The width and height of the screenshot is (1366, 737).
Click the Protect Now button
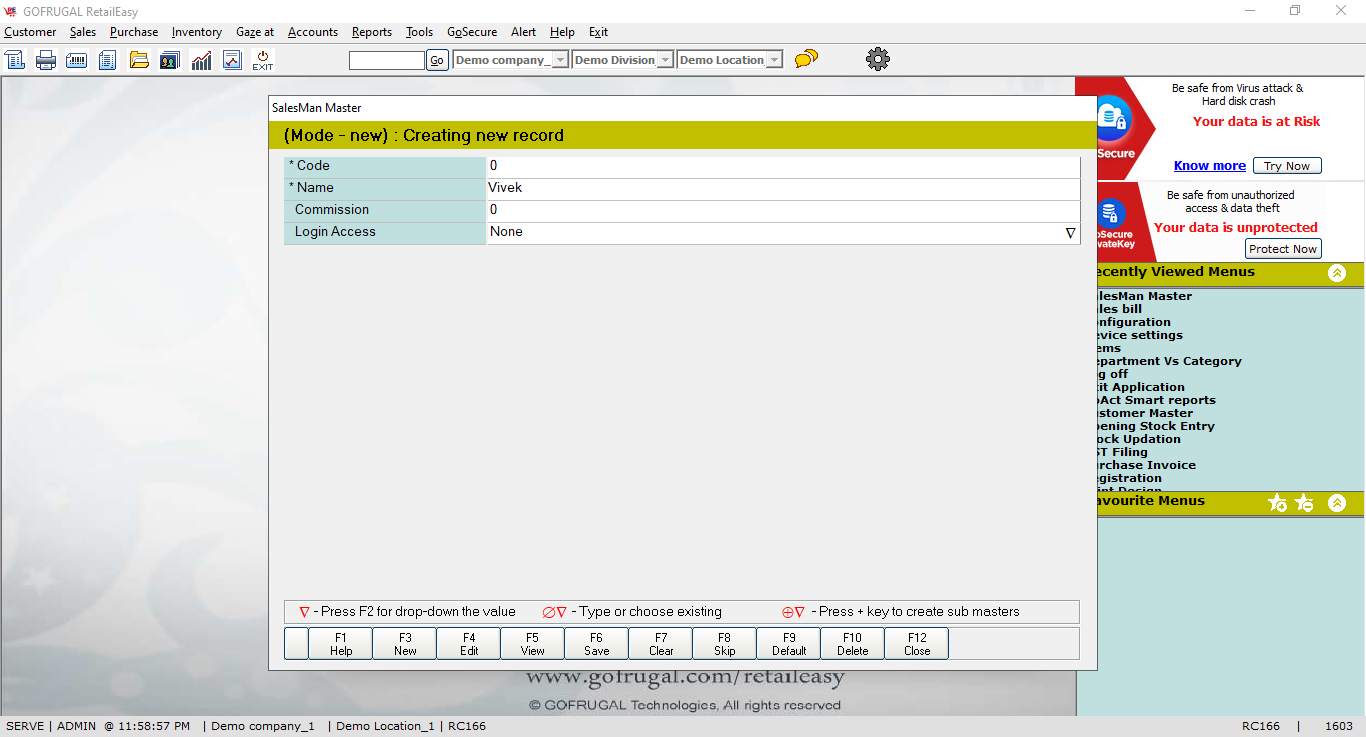click(x=1283, y=249)
